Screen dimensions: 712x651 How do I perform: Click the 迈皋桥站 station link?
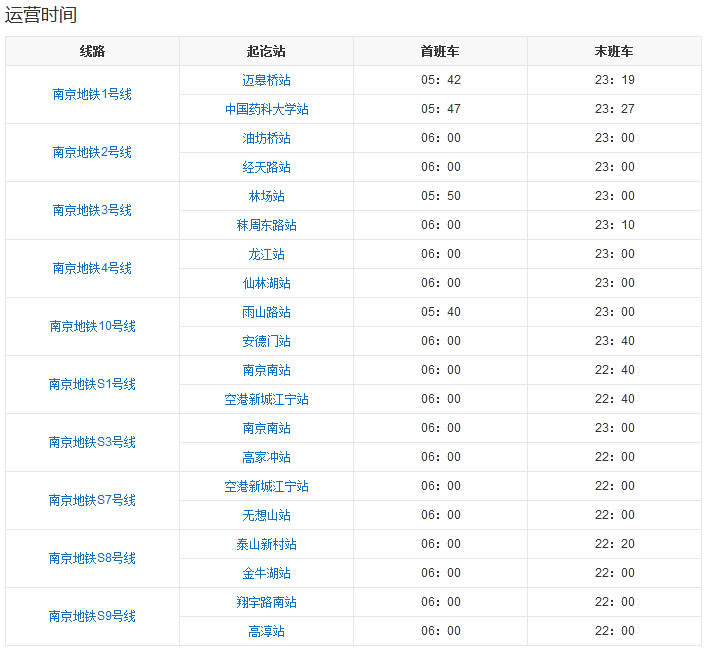(x=266, y=80)
